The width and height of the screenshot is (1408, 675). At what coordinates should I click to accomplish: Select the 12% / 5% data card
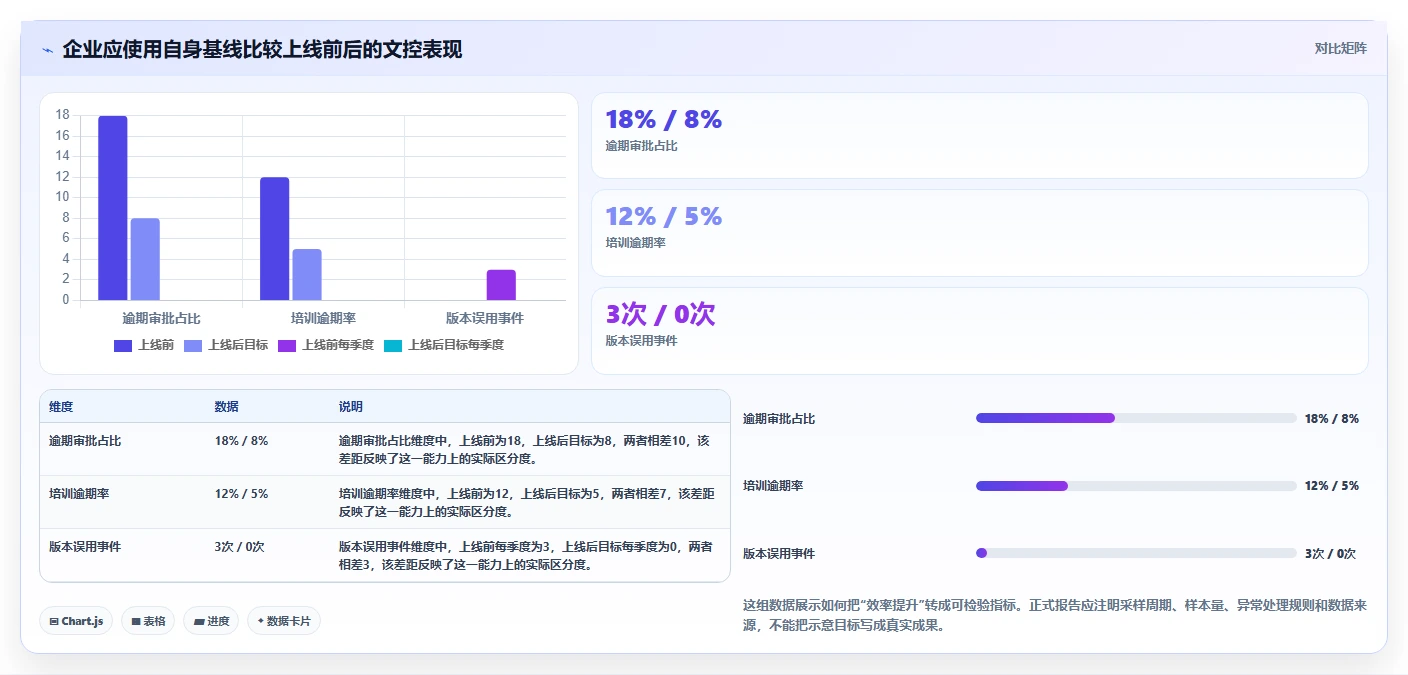tap(979, 233)
